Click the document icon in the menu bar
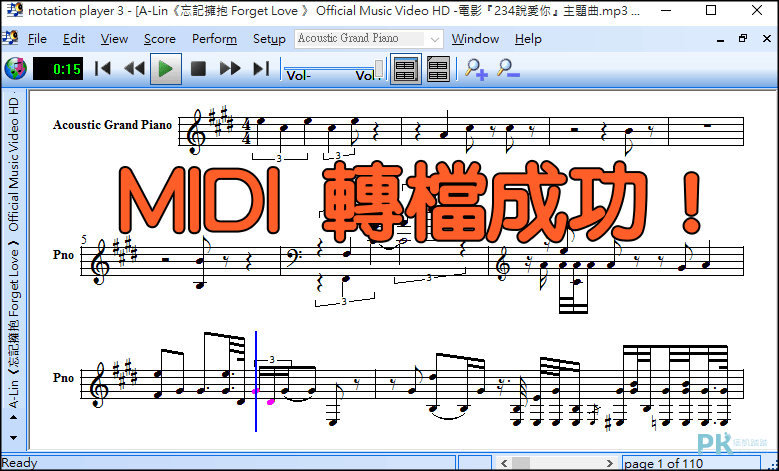Viewport: 779px width, 471px height. click(x=10, y=38)
